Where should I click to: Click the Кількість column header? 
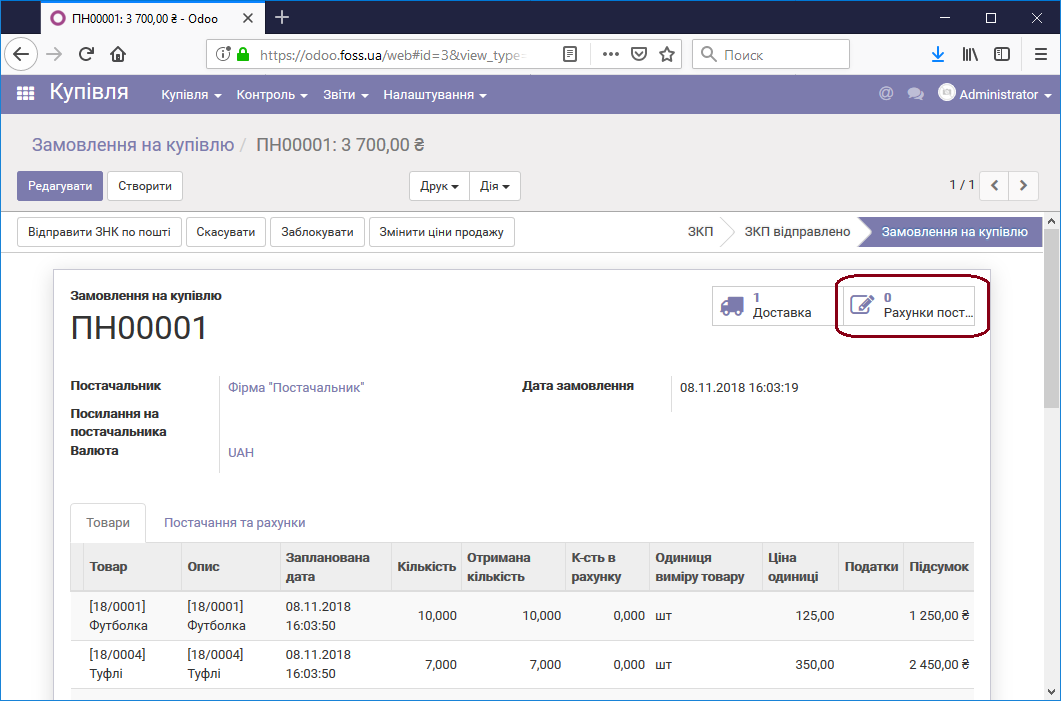[426, 567]
